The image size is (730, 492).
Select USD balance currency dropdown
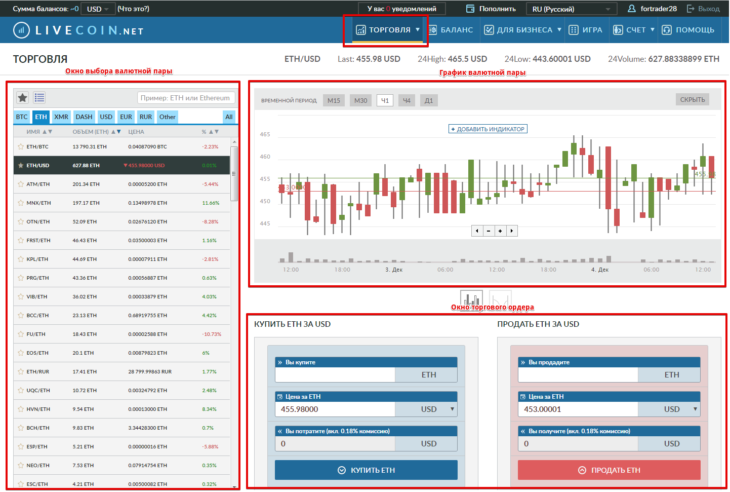tap(97, 9)
